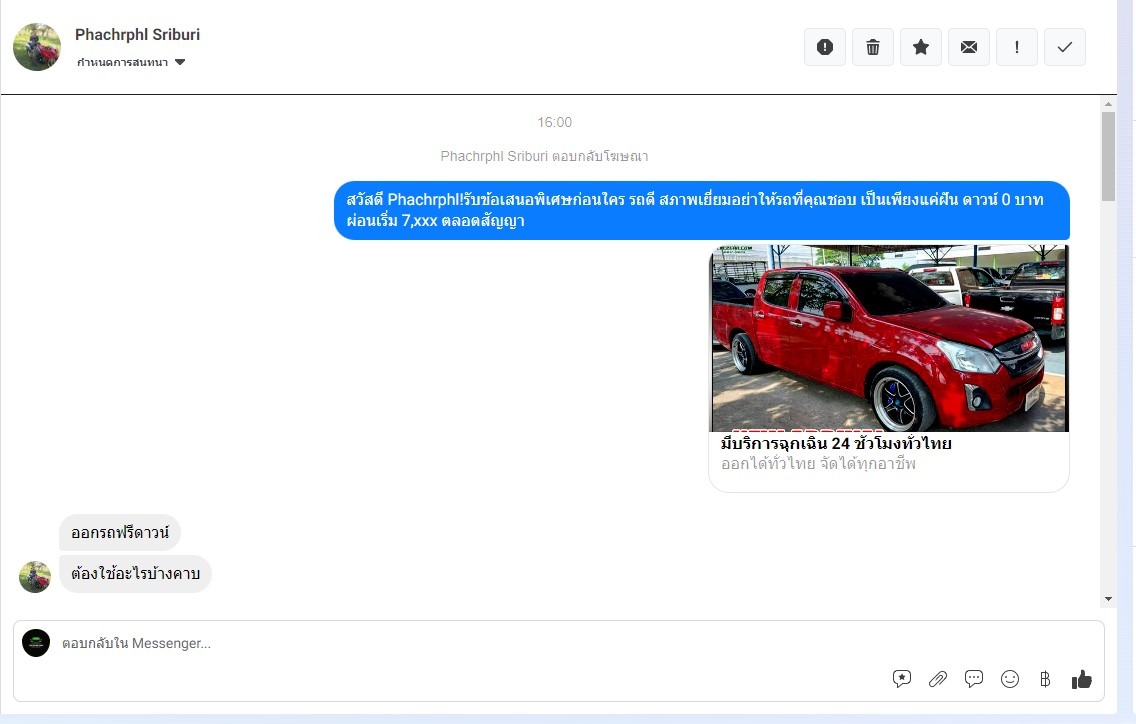Click the ad title มีบริการฉุกเฉิน 24 ชั่วโมง
Screen dimensions: 1136x724
(x=836, y=443)
